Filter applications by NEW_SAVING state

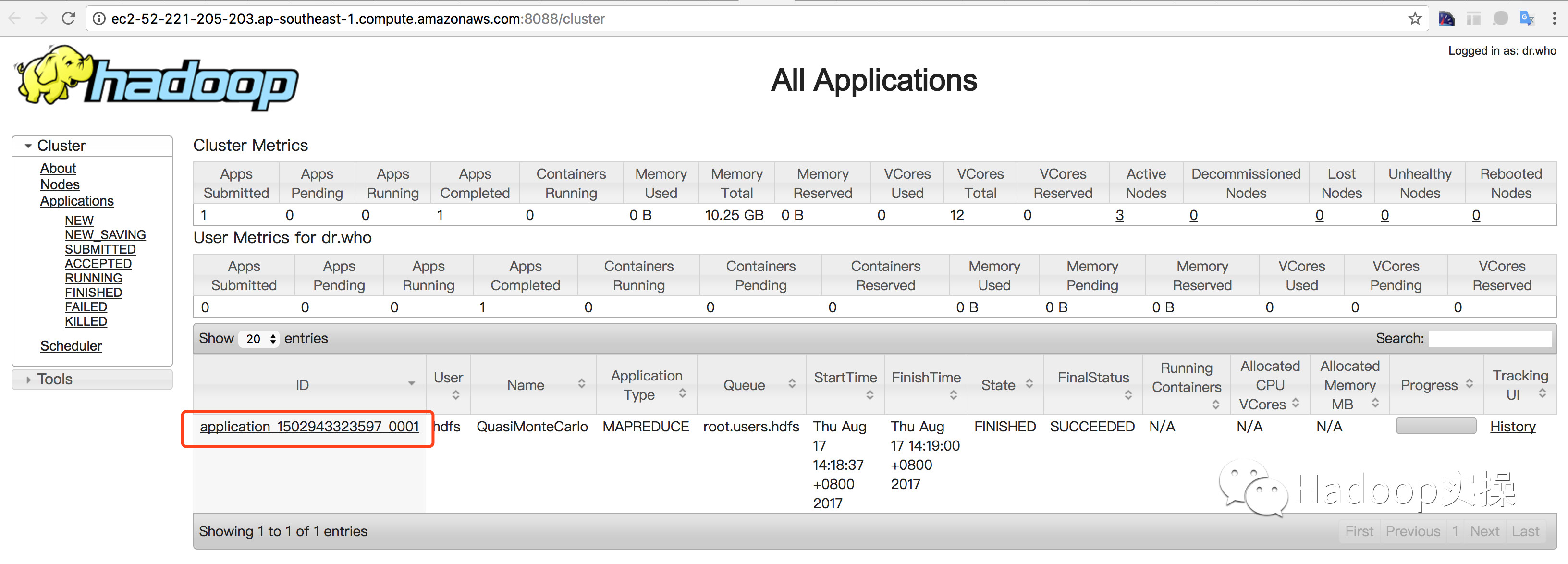[105, 235]
